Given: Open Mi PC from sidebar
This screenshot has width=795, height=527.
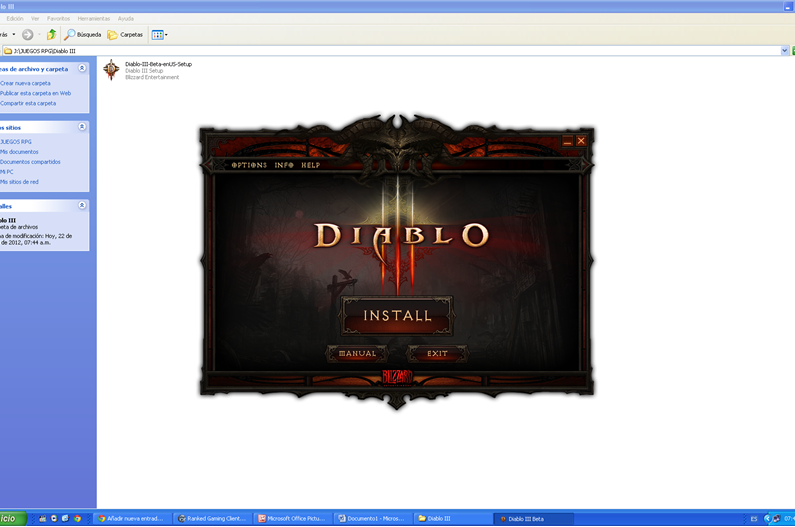Looking at the screenshot, I should click(x=7, y=172).
